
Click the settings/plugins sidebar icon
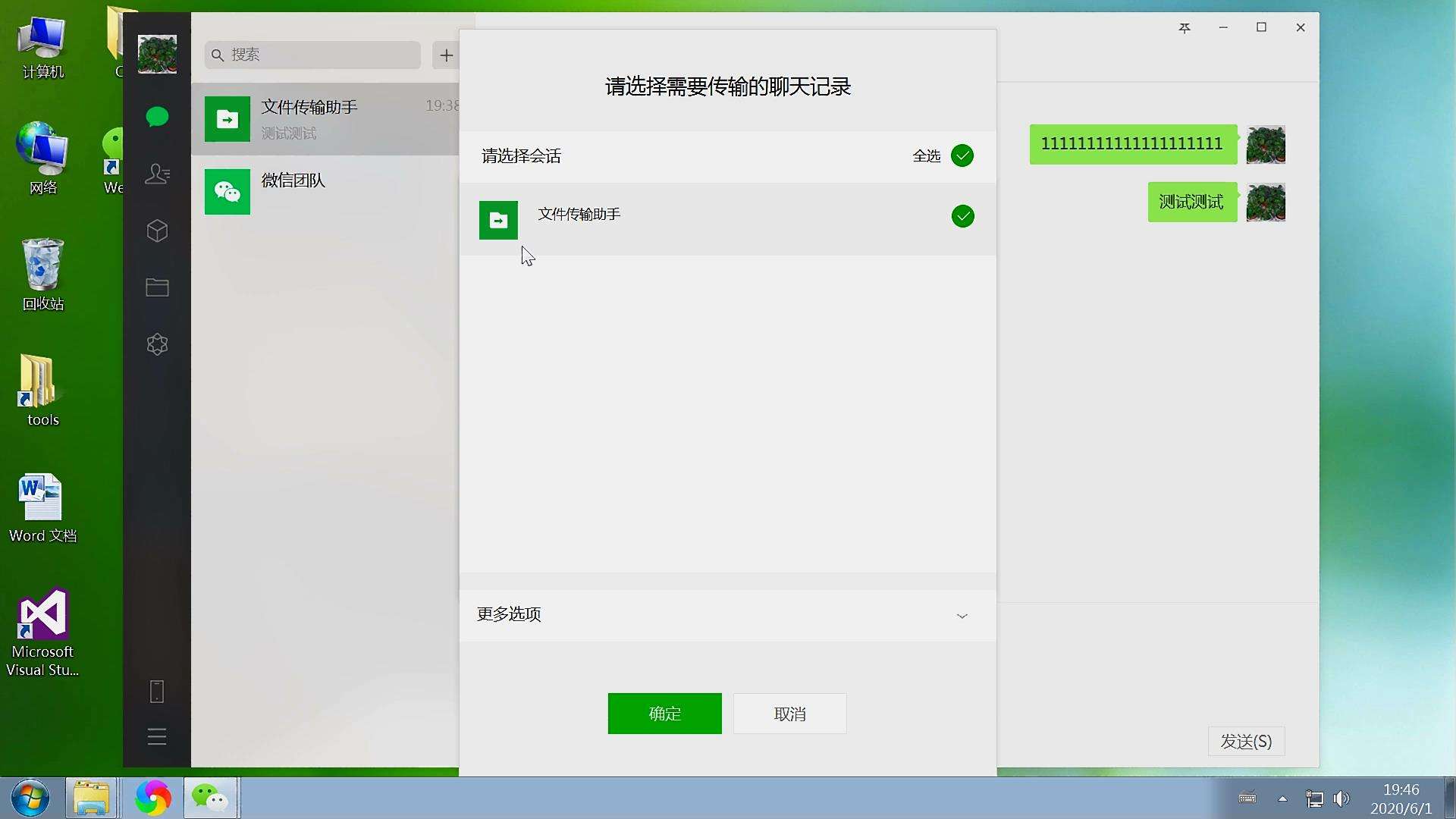tap(157, 344)
